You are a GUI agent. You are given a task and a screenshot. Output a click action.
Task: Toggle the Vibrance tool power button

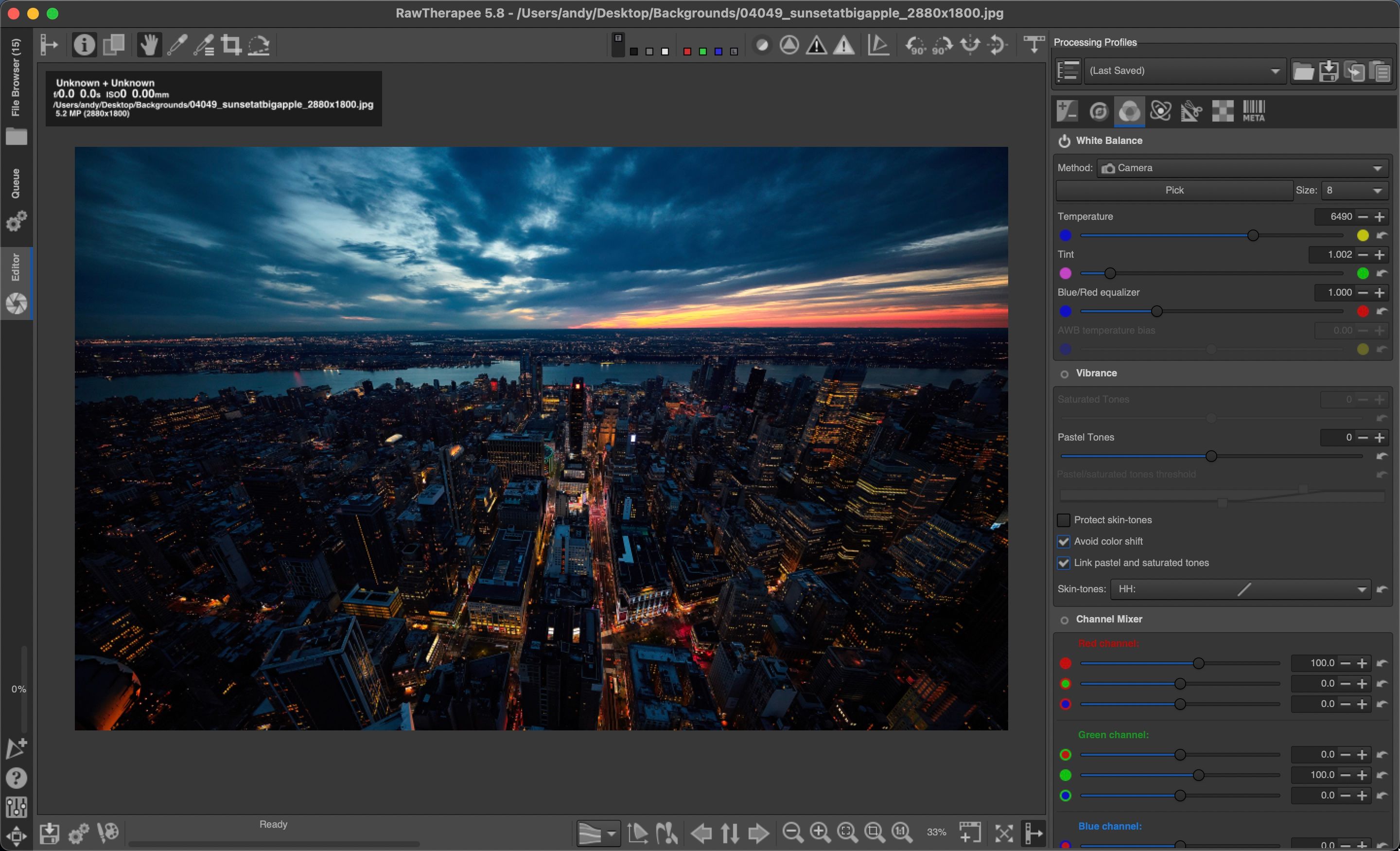[1064, 373]
